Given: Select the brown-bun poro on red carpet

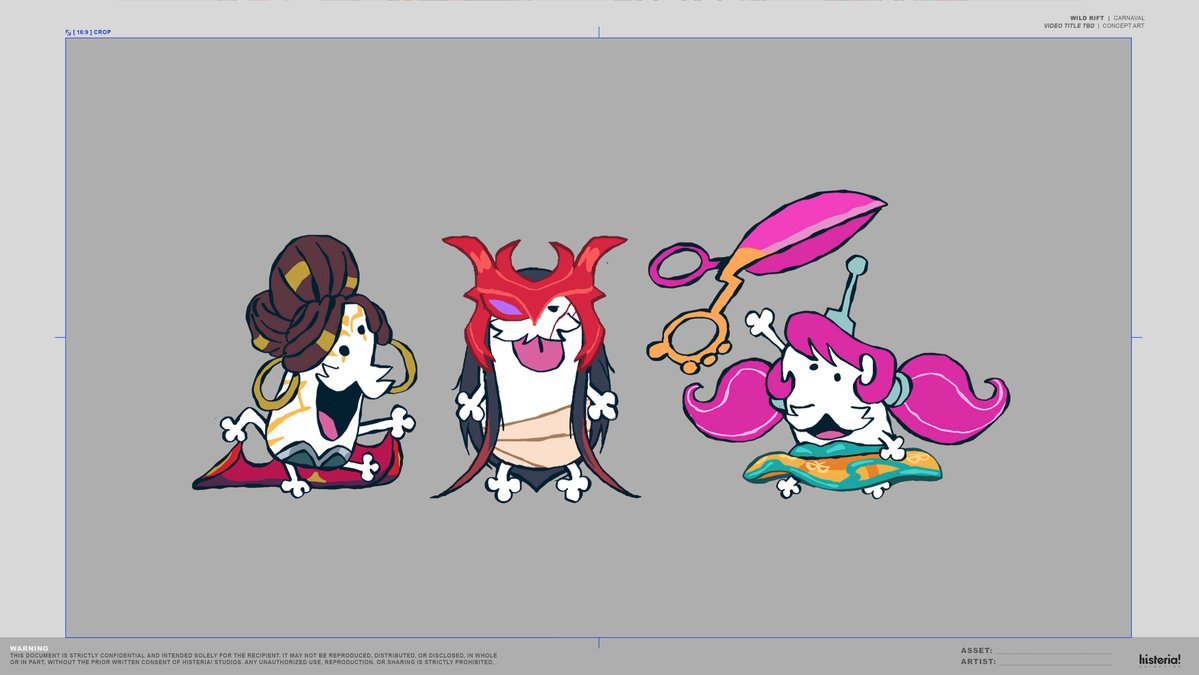Looking at the screenshot, I should pos(304,366).
